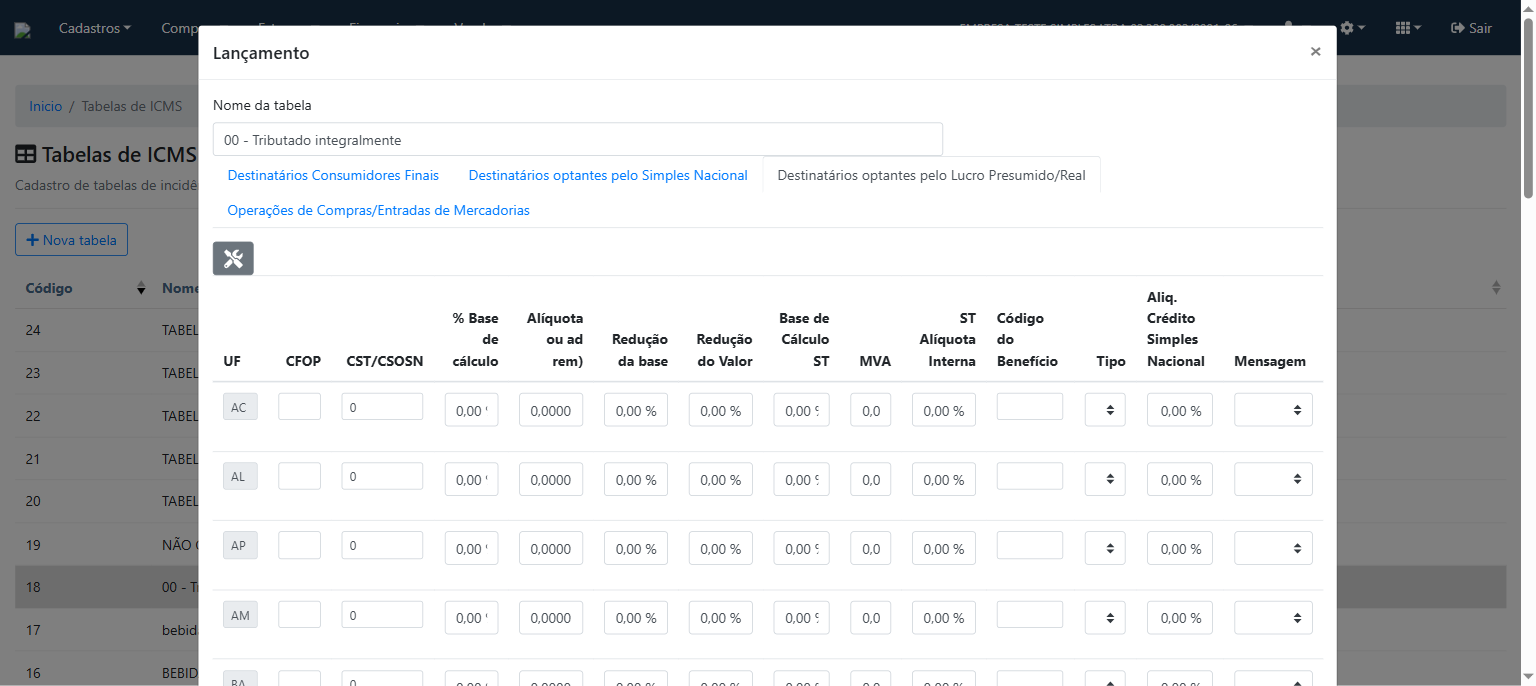Open the tools wrench button in Lançamento
1536x686 pixels.
point(233,258)
